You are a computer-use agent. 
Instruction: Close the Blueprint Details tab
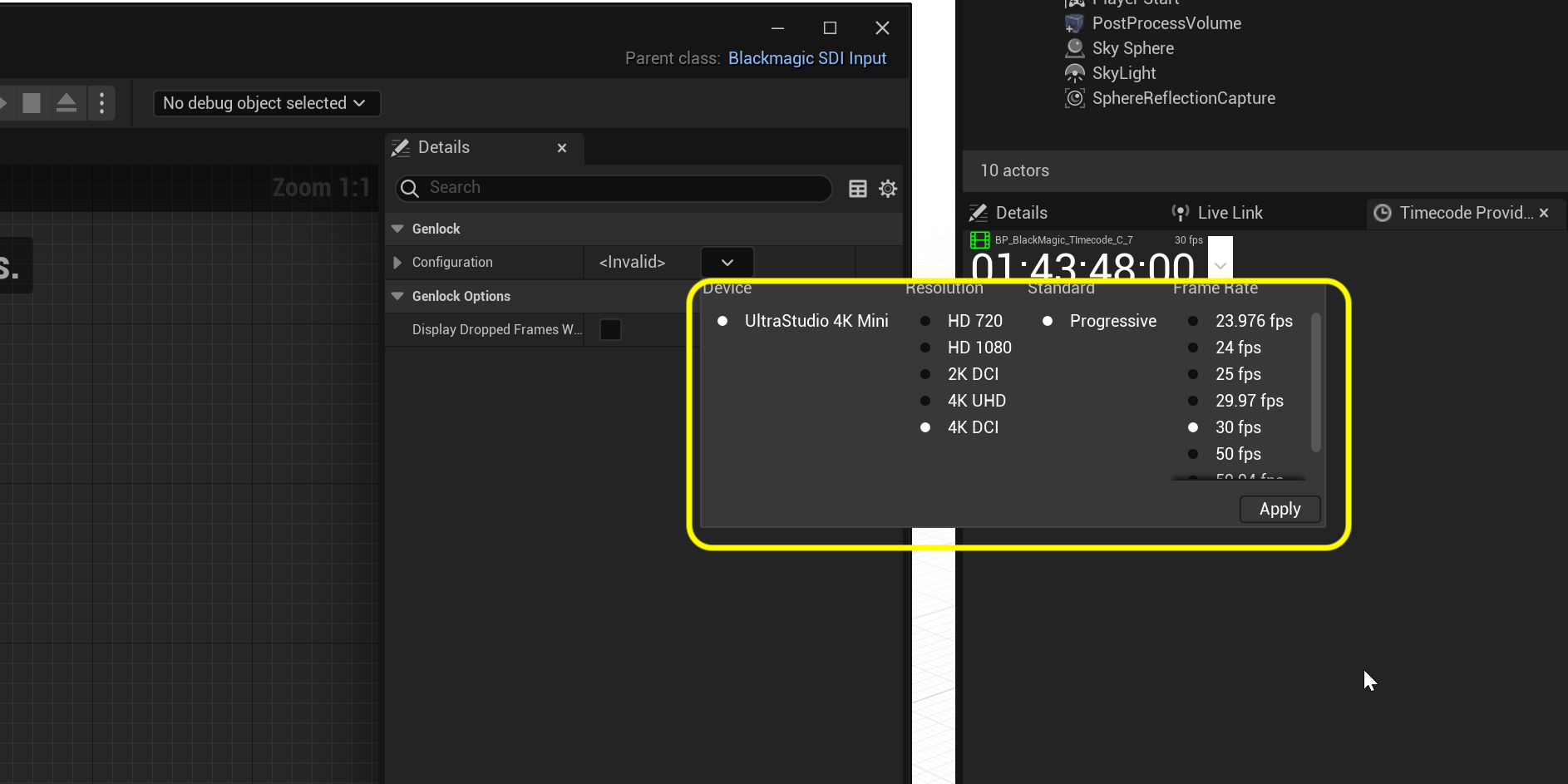click(562, 148)
